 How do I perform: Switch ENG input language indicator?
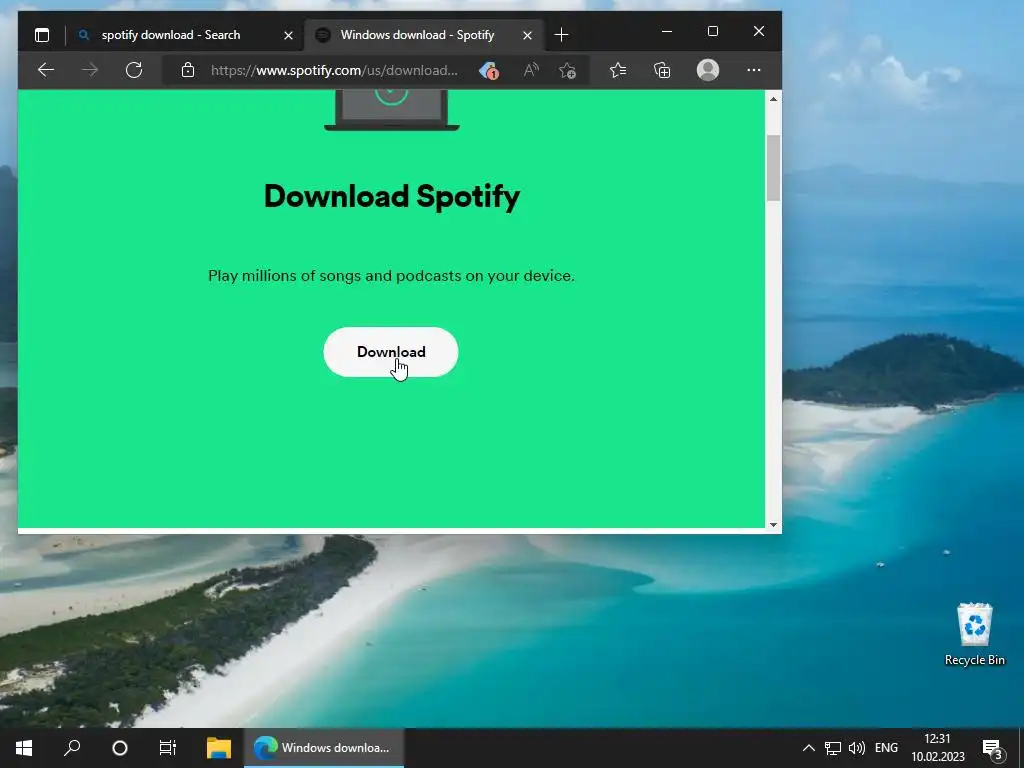[x=886, y=748]
